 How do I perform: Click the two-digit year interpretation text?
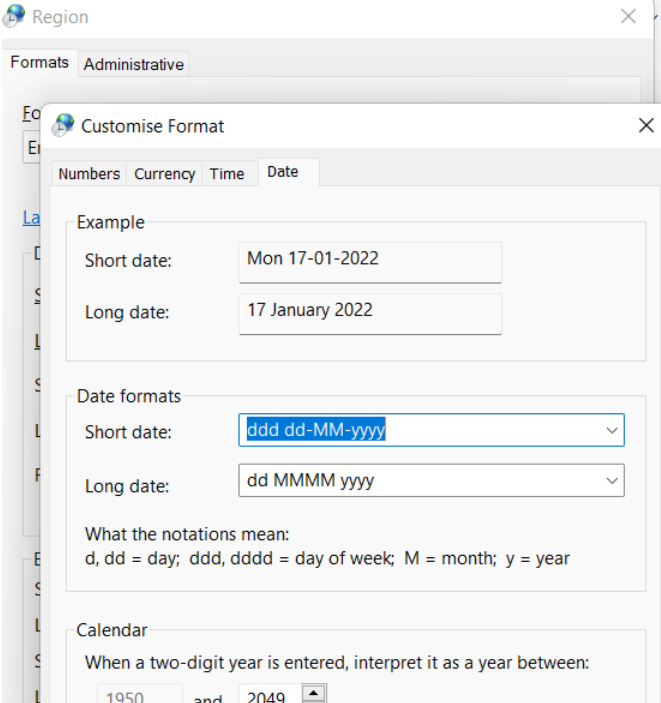coord(337,662)
